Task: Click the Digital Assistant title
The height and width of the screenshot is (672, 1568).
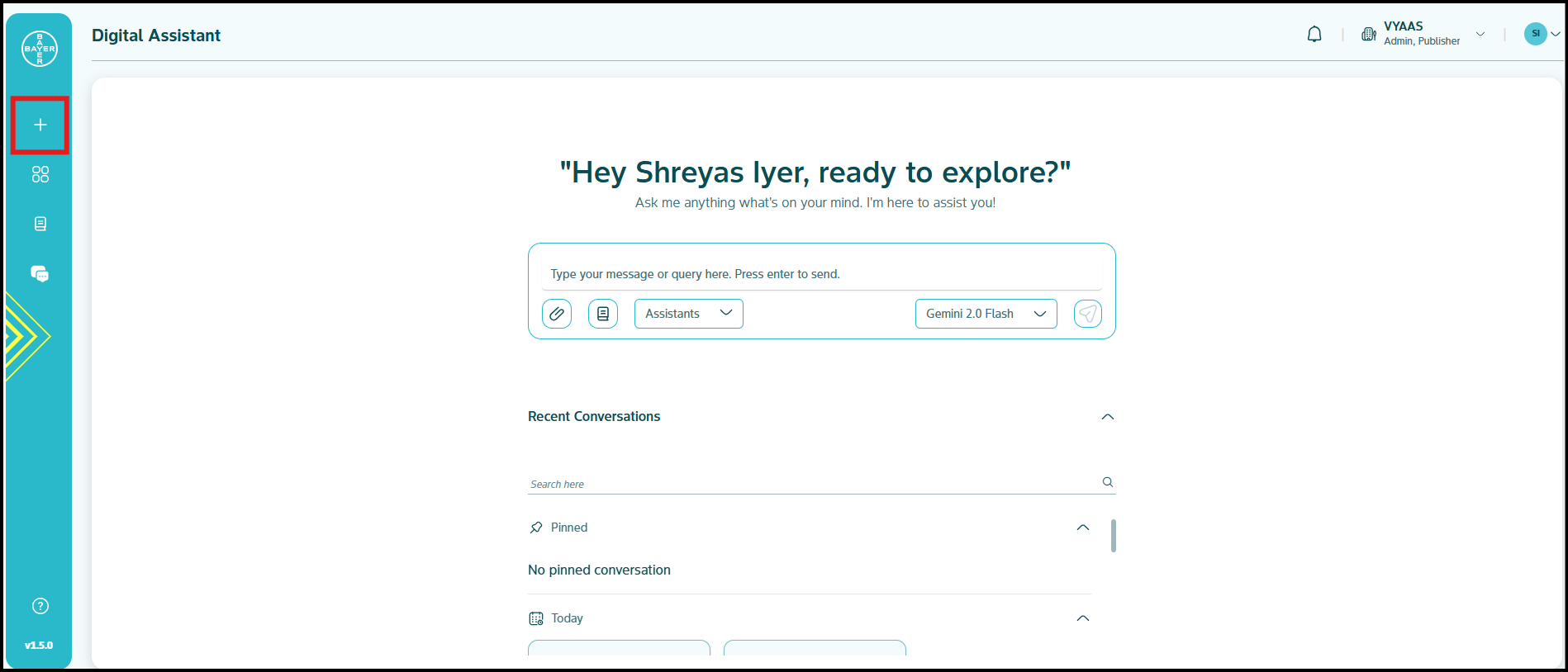Action: [156, 35]
